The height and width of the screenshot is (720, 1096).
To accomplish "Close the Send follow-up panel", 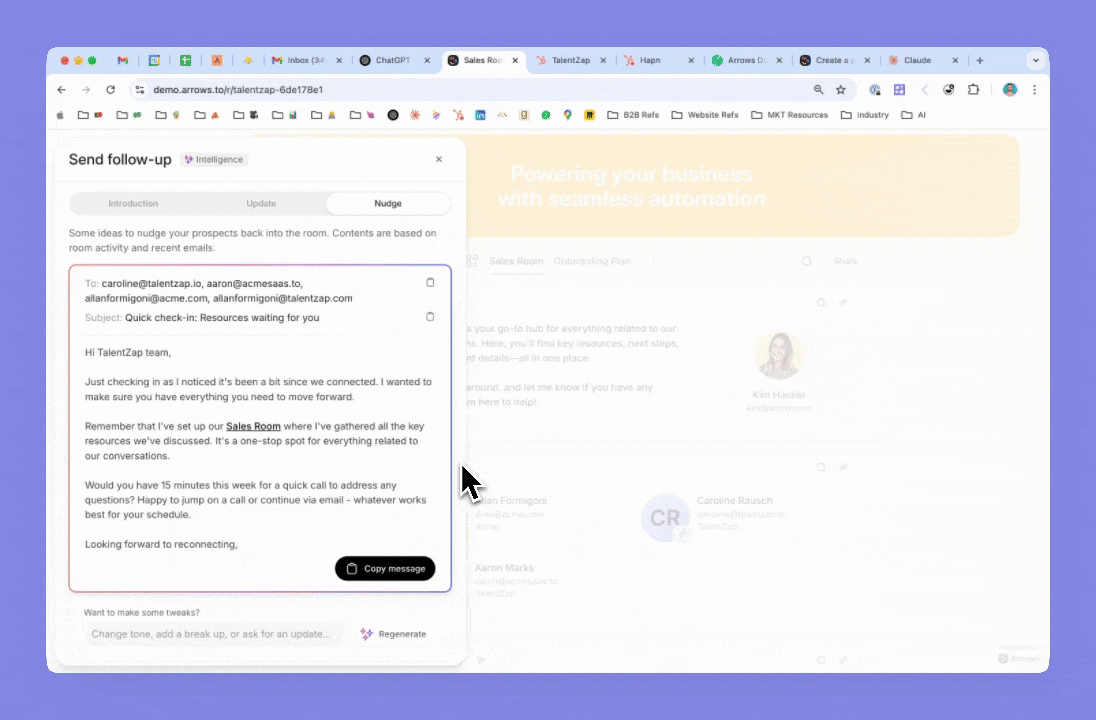I will pos(439,159).
